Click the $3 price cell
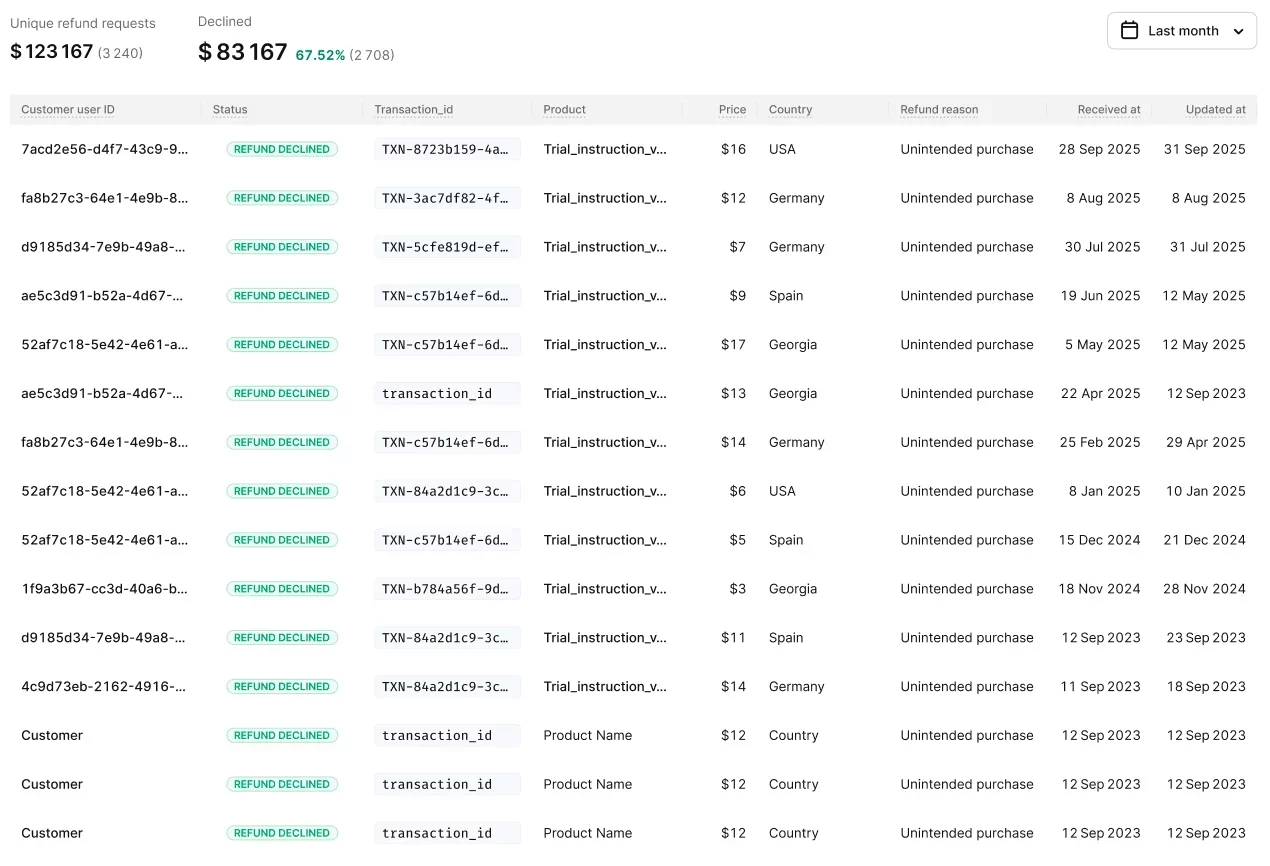The image size is (1270, 866). click(737, 589)
